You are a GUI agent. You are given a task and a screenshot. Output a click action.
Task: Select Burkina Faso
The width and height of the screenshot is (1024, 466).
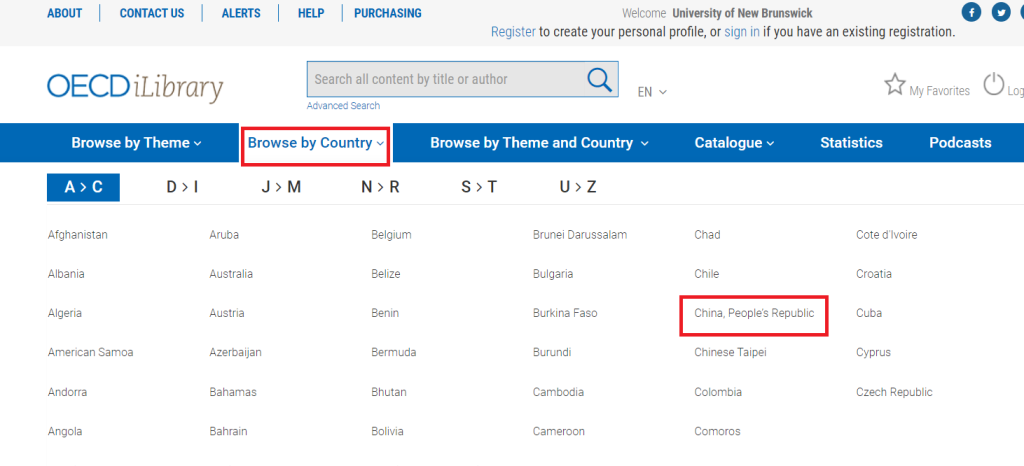(x=565, y=313)
